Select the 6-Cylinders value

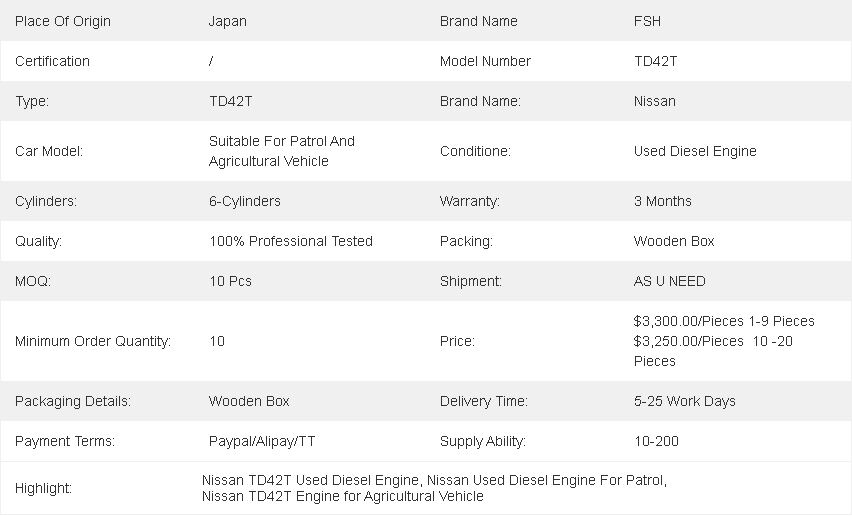pos(245,202)
